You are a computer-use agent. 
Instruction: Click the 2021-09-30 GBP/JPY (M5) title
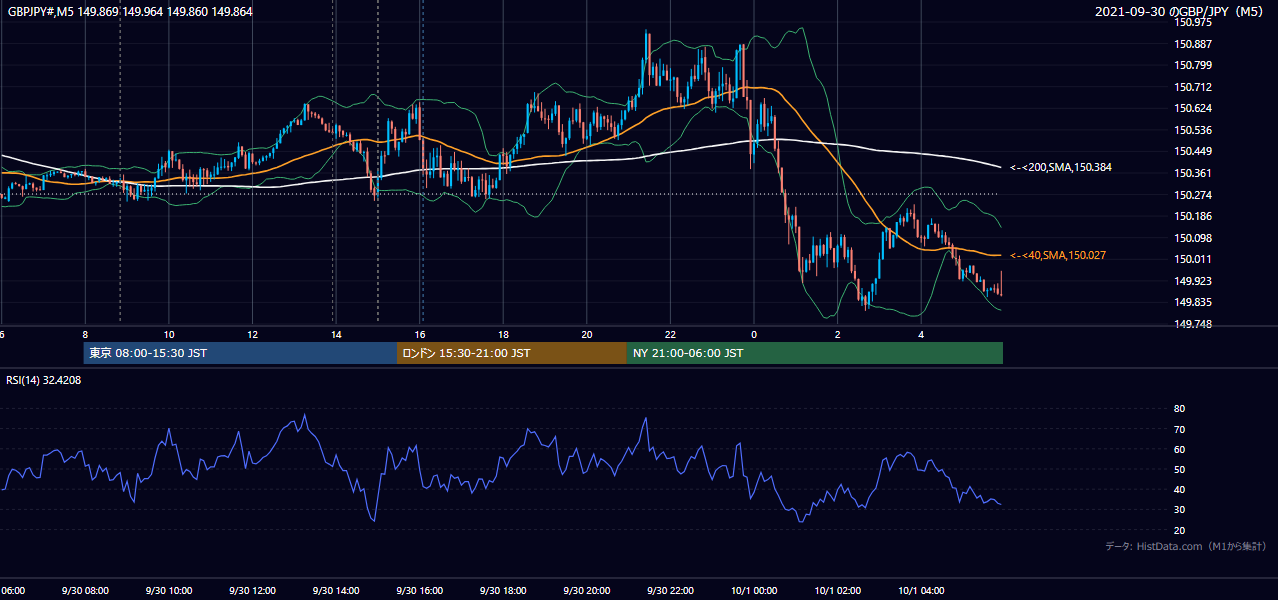1181,12
